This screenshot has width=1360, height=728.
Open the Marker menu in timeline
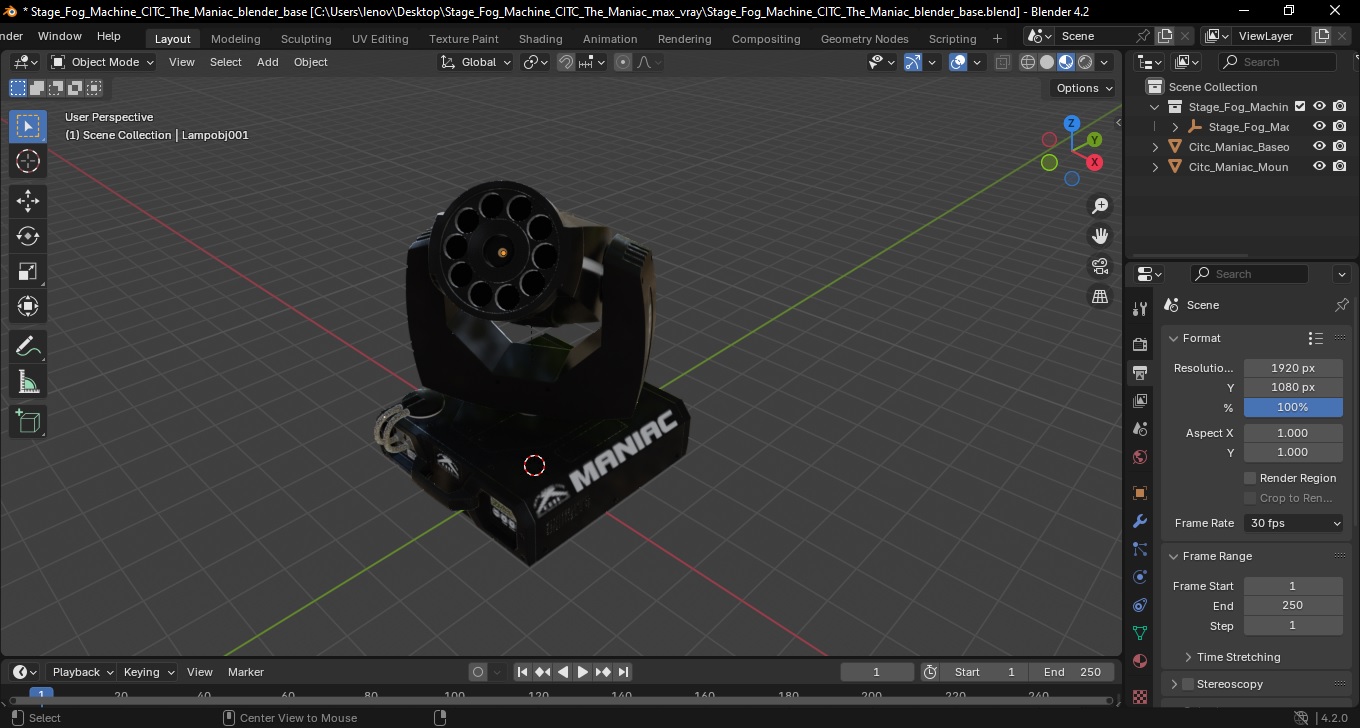tap(246, 672)
